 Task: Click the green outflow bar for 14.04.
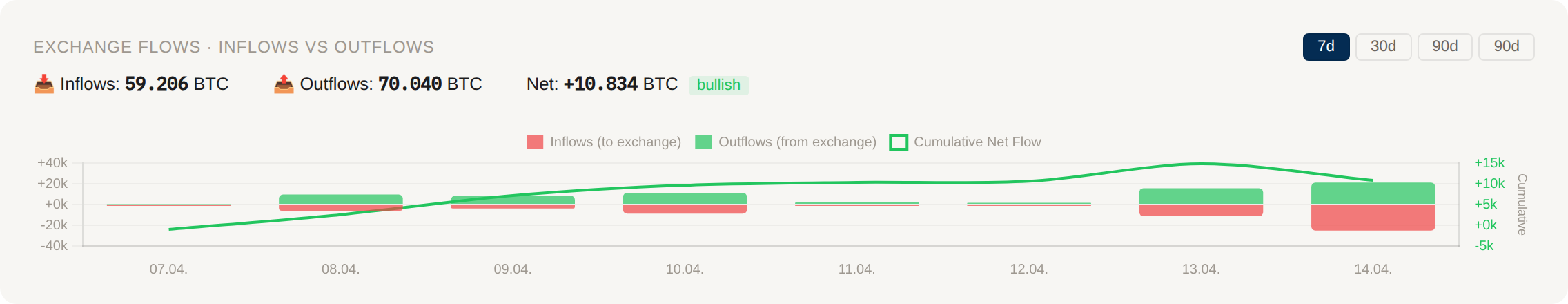(1373, 193)
